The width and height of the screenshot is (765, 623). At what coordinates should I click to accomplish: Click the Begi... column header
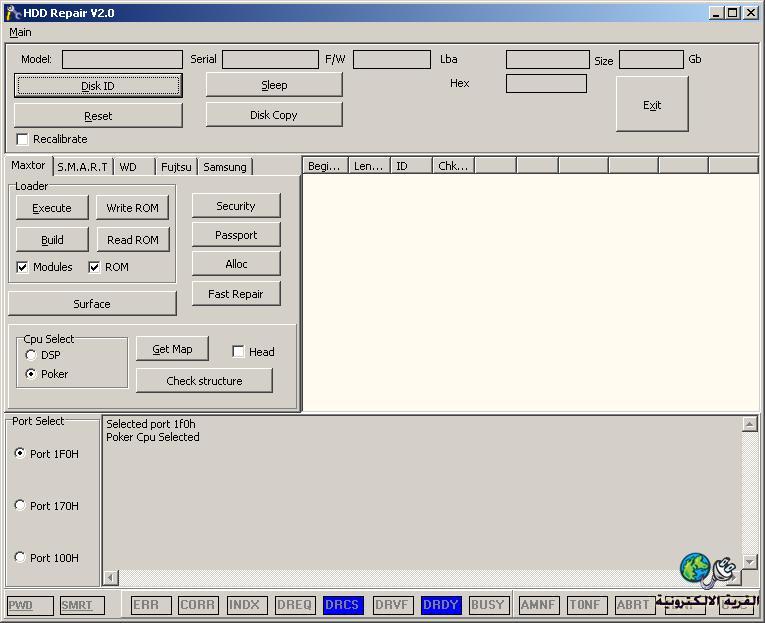[325, 166]
